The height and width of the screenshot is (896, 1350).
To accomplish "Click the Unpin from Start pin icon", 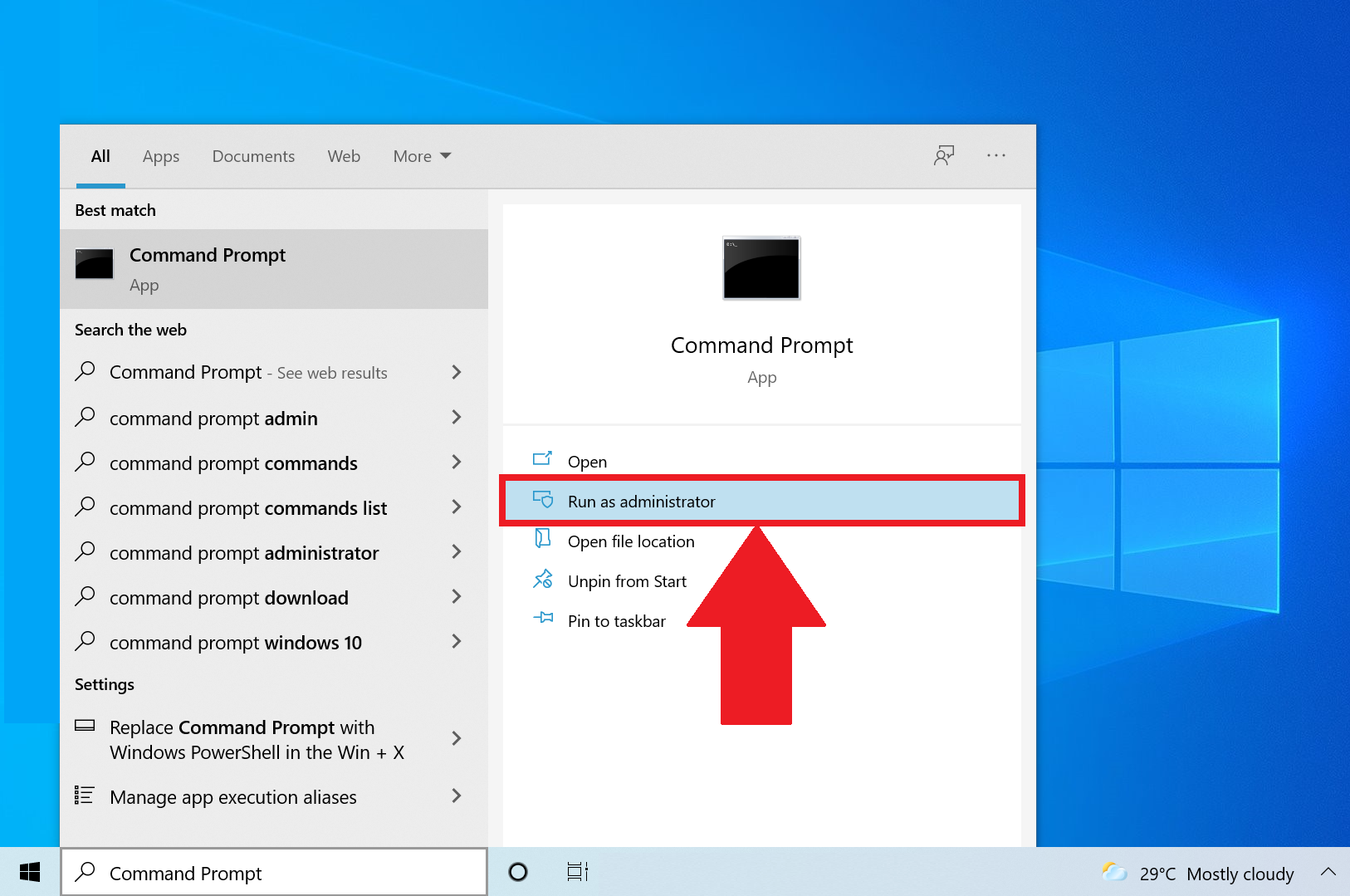I will (x=542, y=579).
